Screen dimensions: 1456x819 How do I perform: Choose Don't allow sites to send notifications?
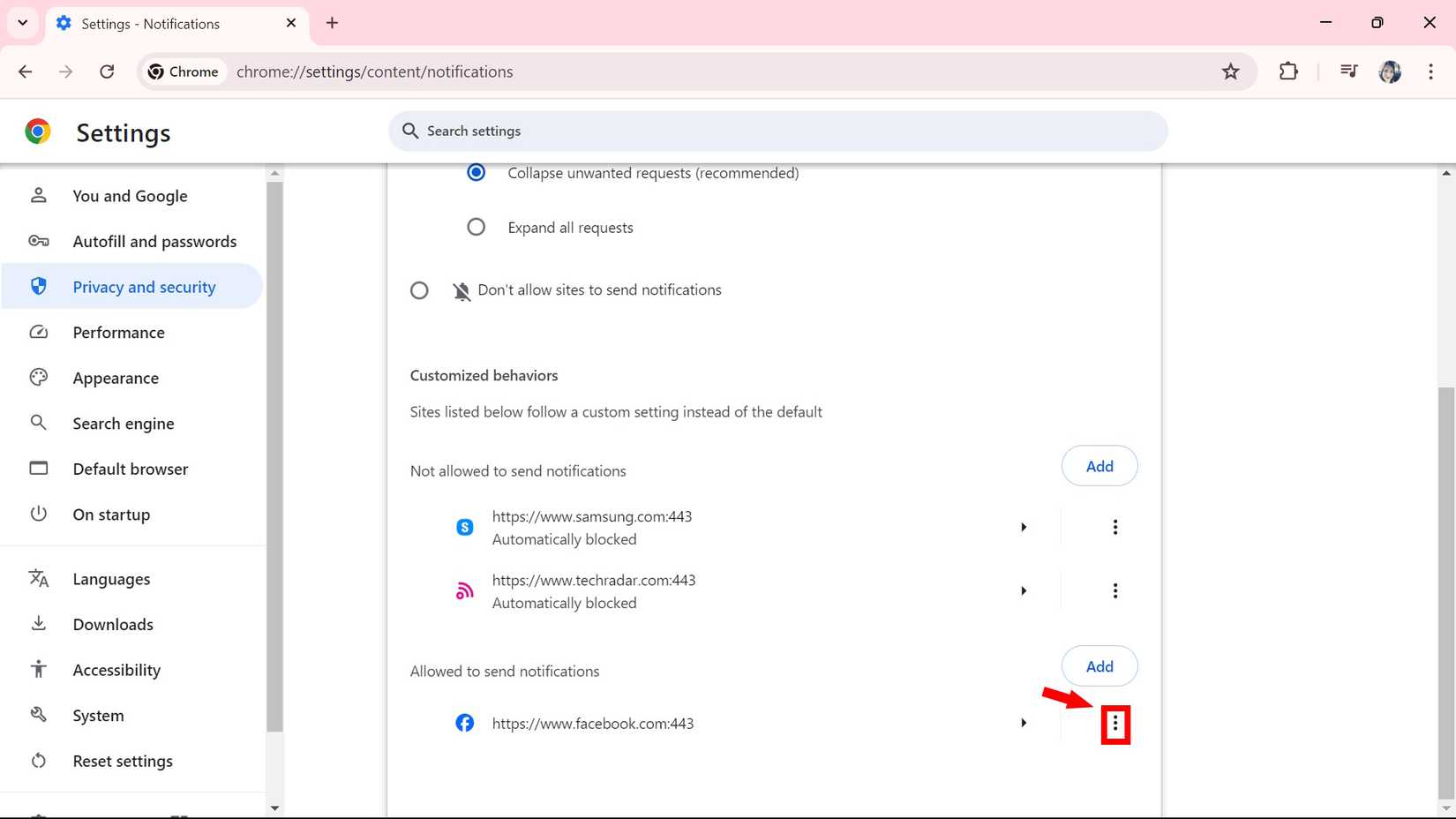[x=419, y=290]
